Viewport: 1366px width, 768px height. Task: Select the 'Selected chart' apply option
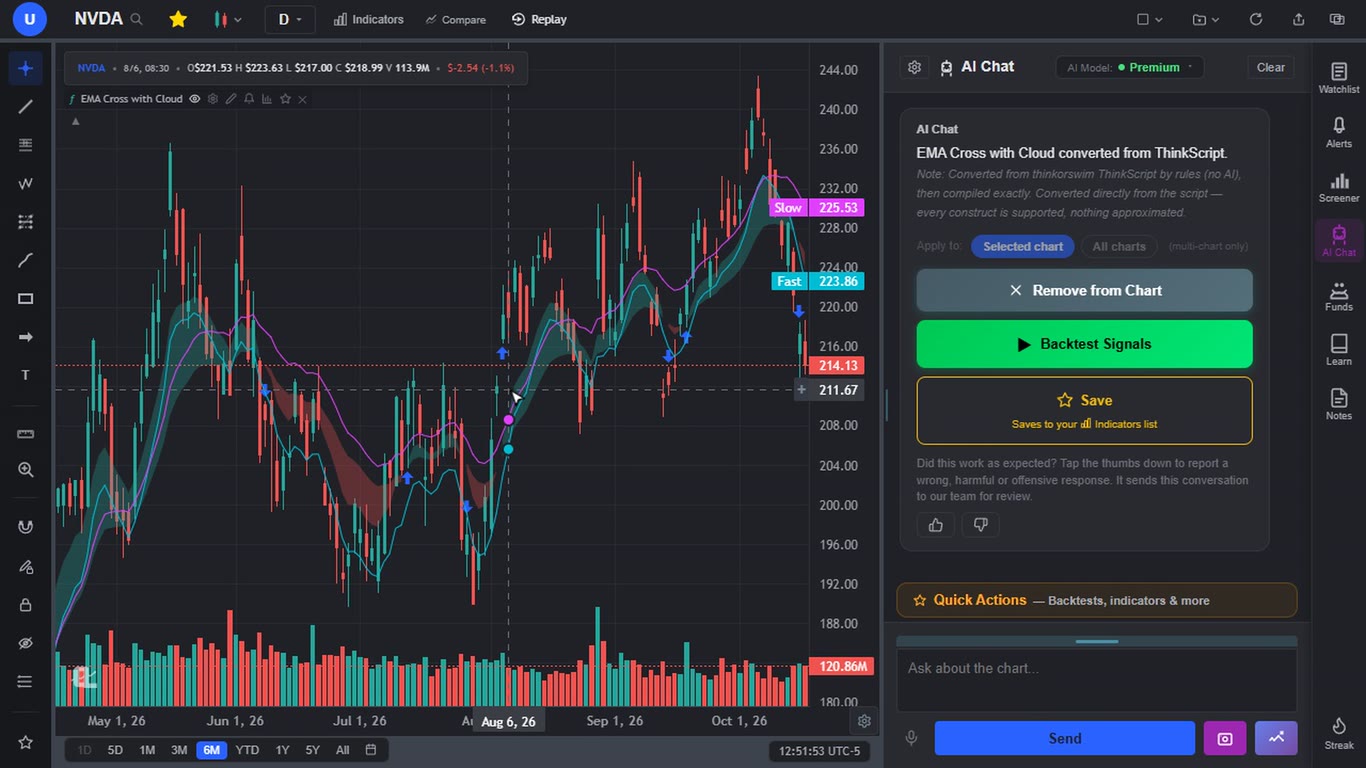pyautogui.click(x=1023, y=247)
